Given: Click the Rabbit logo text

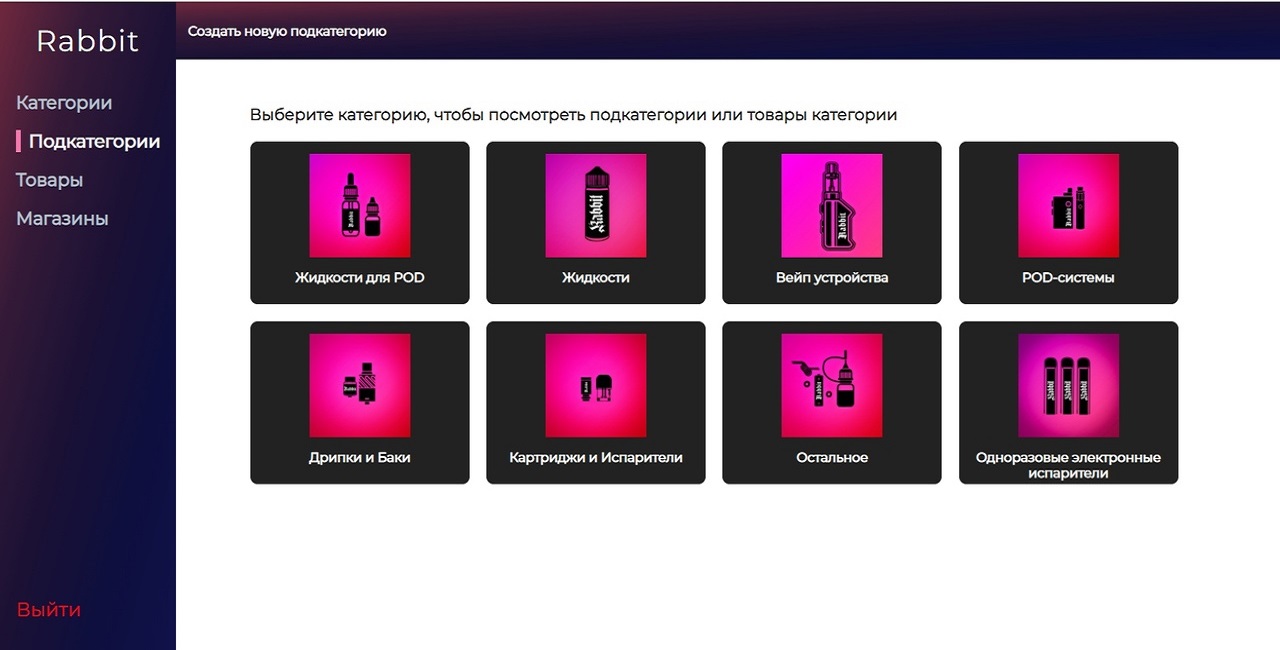Looking at the screenshot, I should 88,41.
